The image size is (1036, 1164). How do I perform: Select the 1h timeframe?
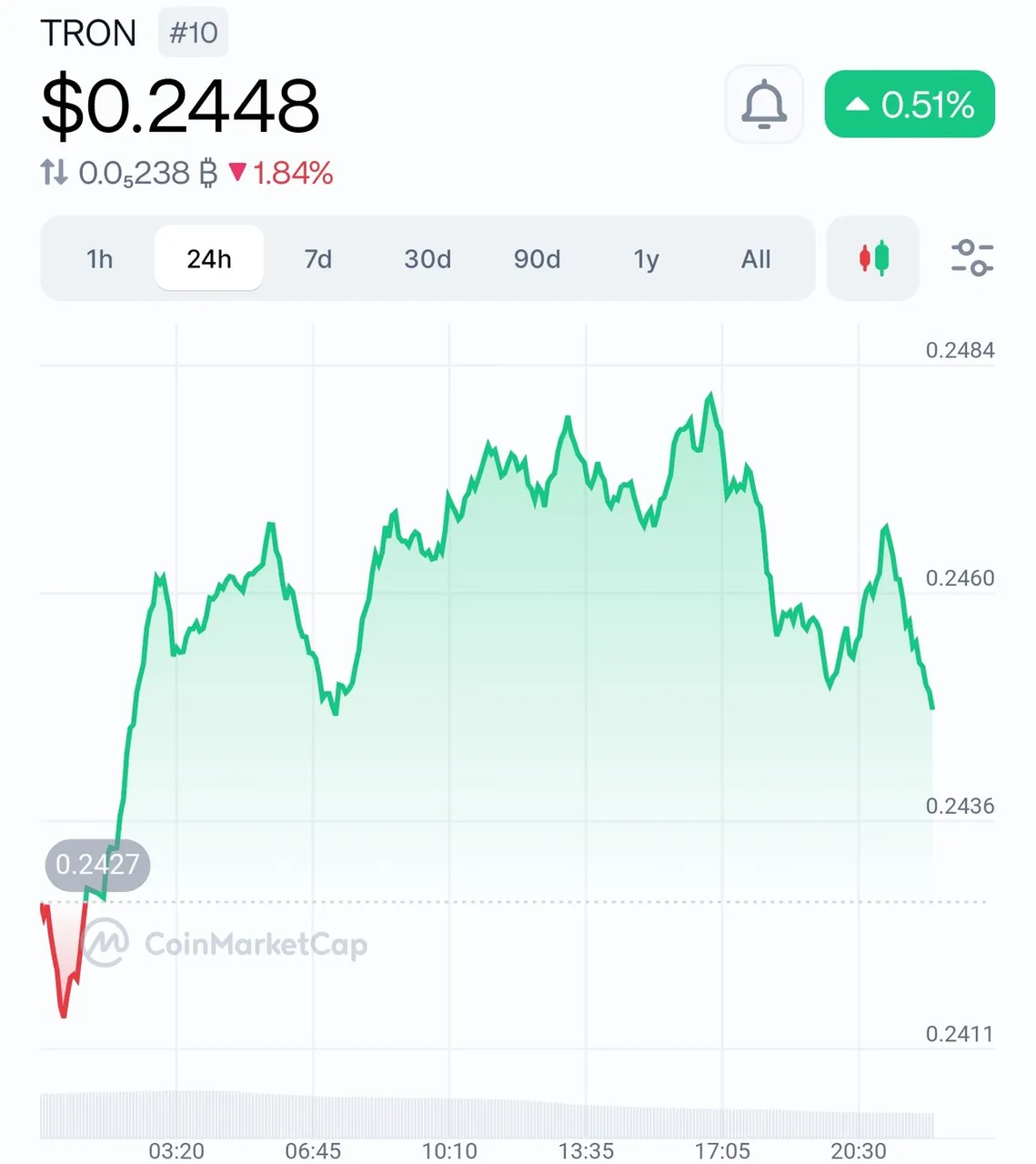[x=100, y=259]
